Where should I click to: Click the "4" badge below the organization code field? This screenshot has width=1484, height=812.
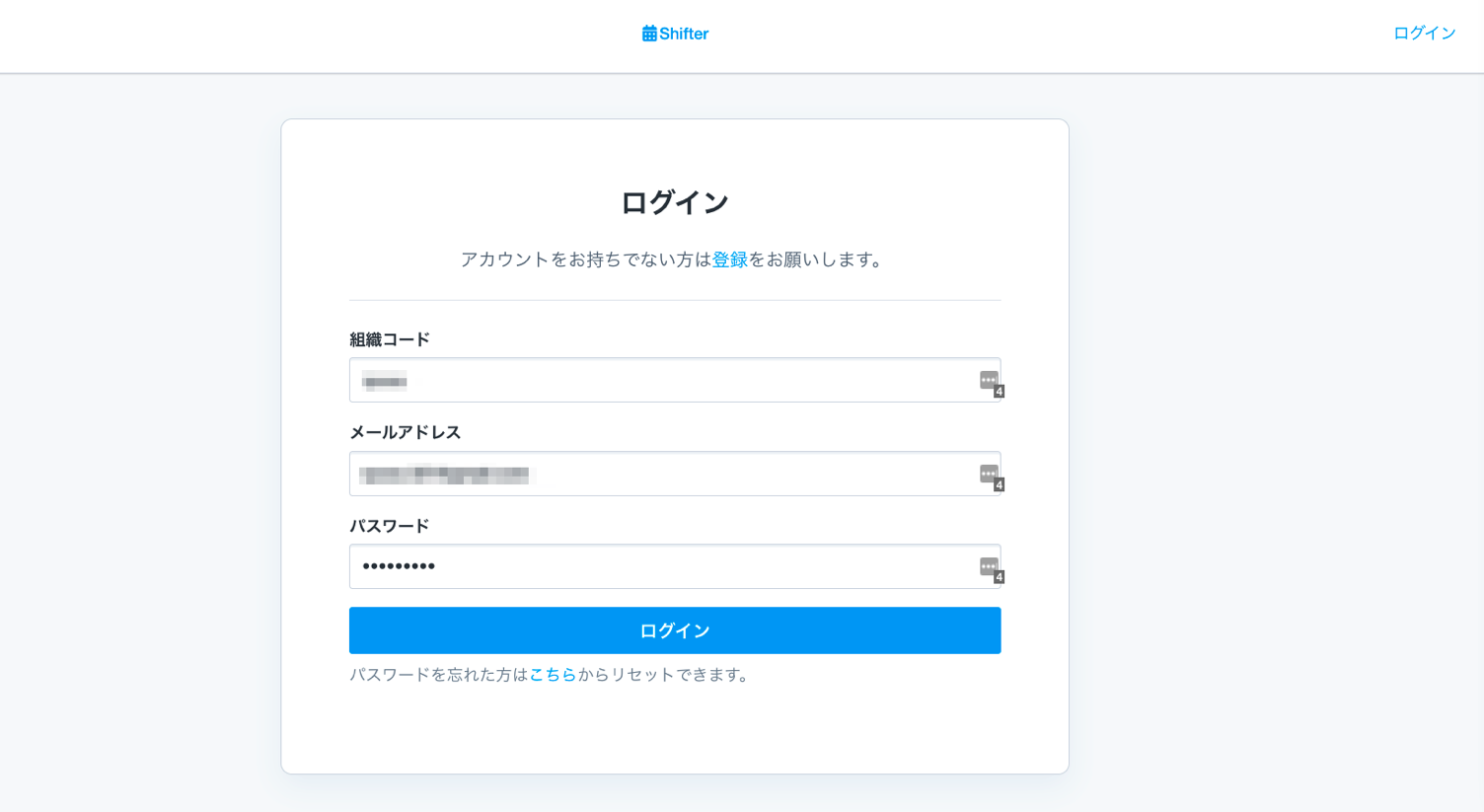[x=999, y=391]
